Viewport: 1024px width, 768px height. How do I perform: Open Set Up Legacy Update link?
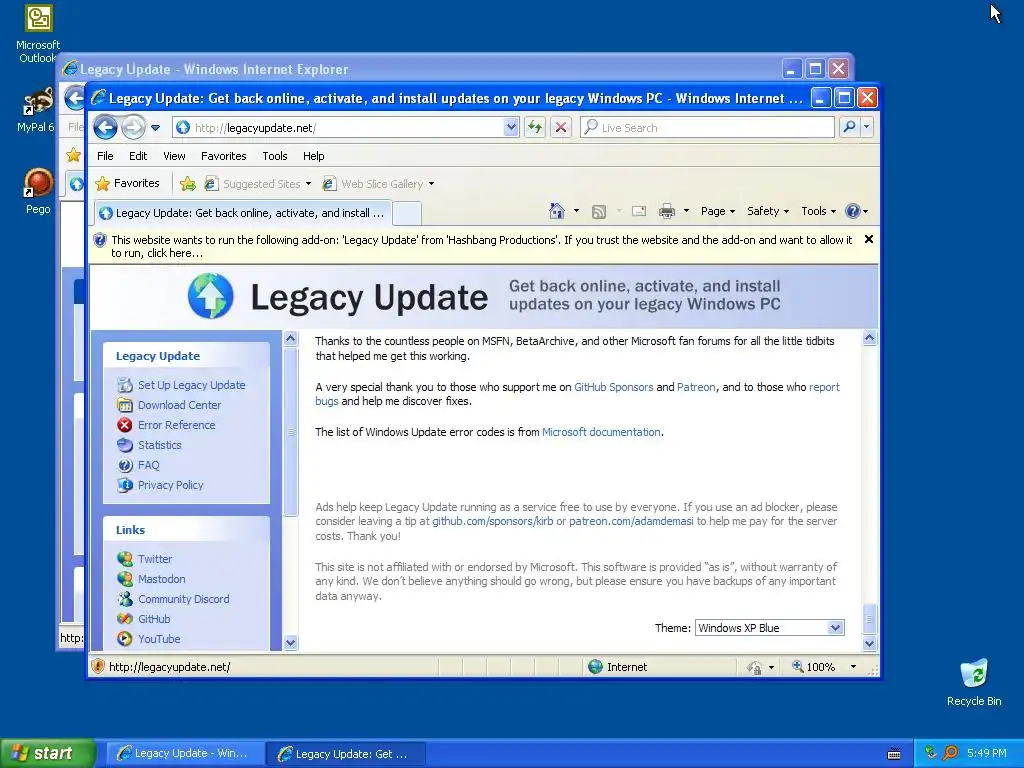click(x=191, y=385)
